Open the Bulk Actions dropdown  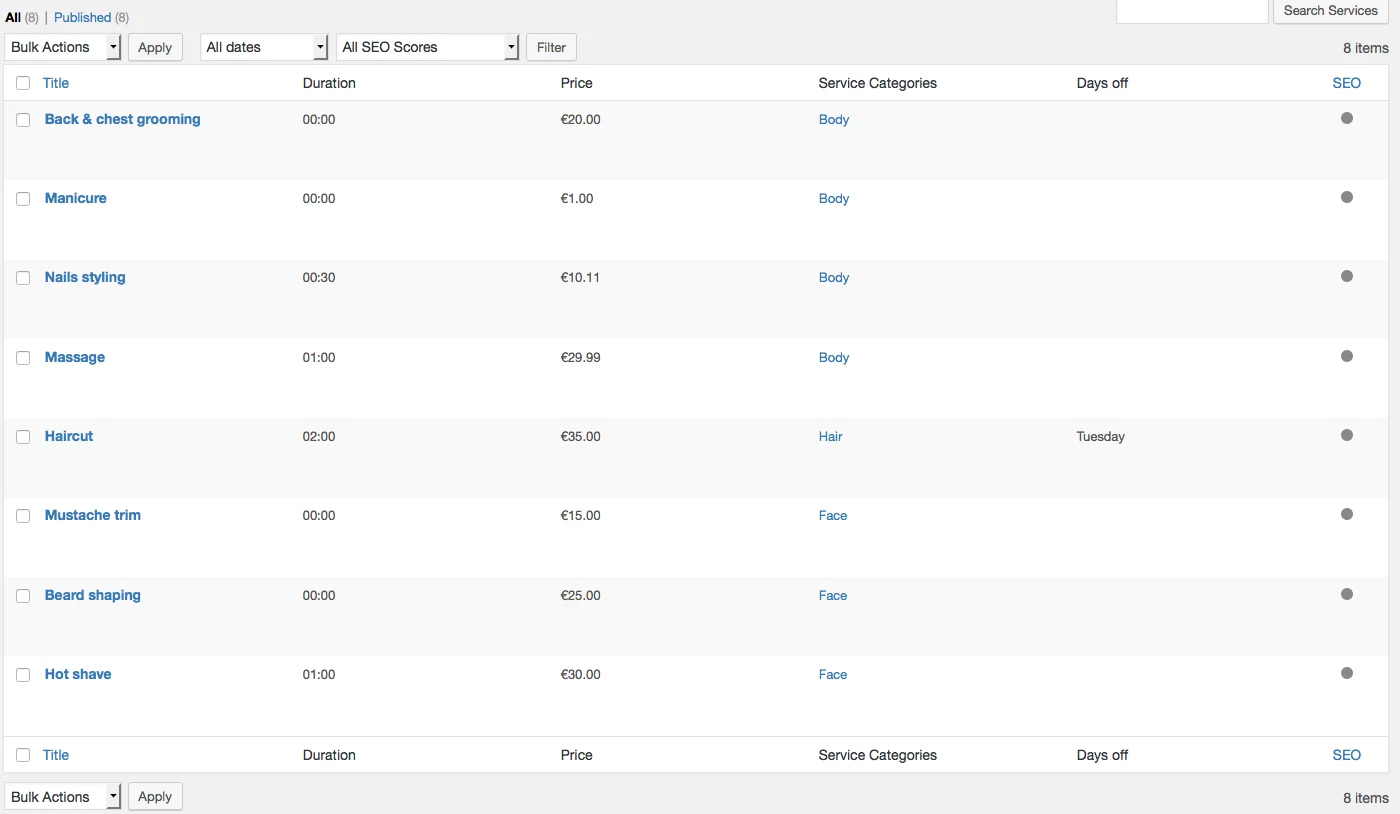[x=62, y=47]
